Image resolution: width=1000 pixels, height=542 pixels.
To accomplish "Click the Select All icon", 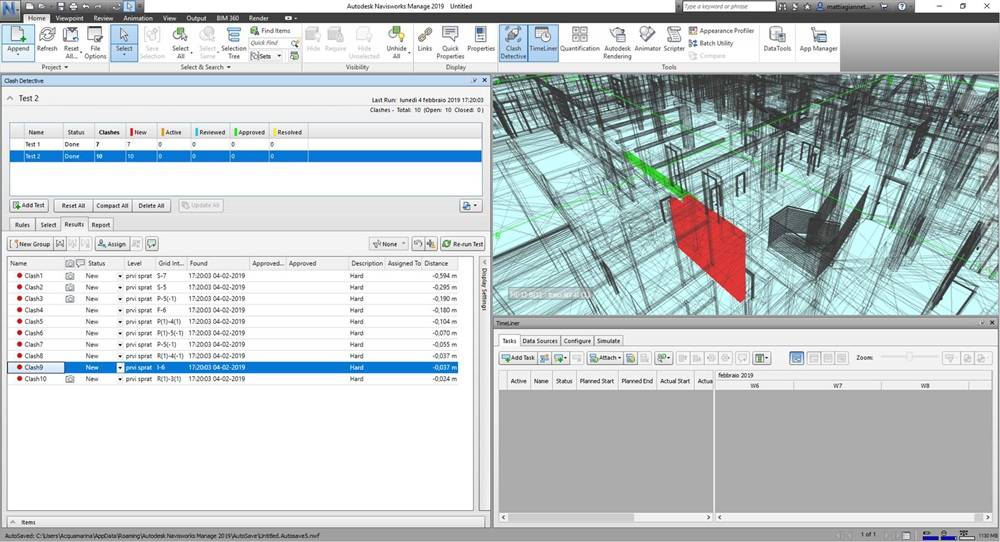I will click(x=180, y=42).
